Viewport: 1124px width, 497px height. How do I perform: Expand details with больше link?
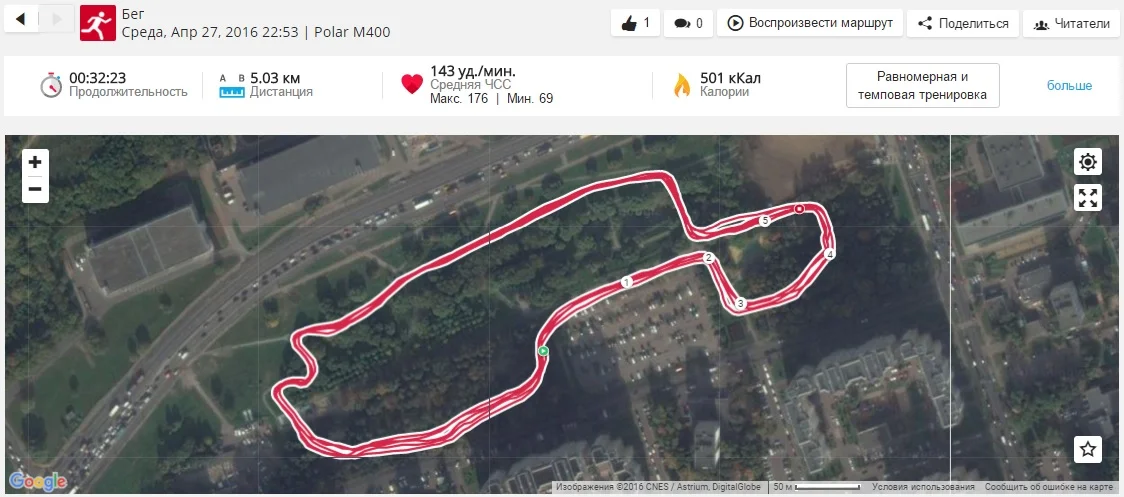click(1070, 85)
